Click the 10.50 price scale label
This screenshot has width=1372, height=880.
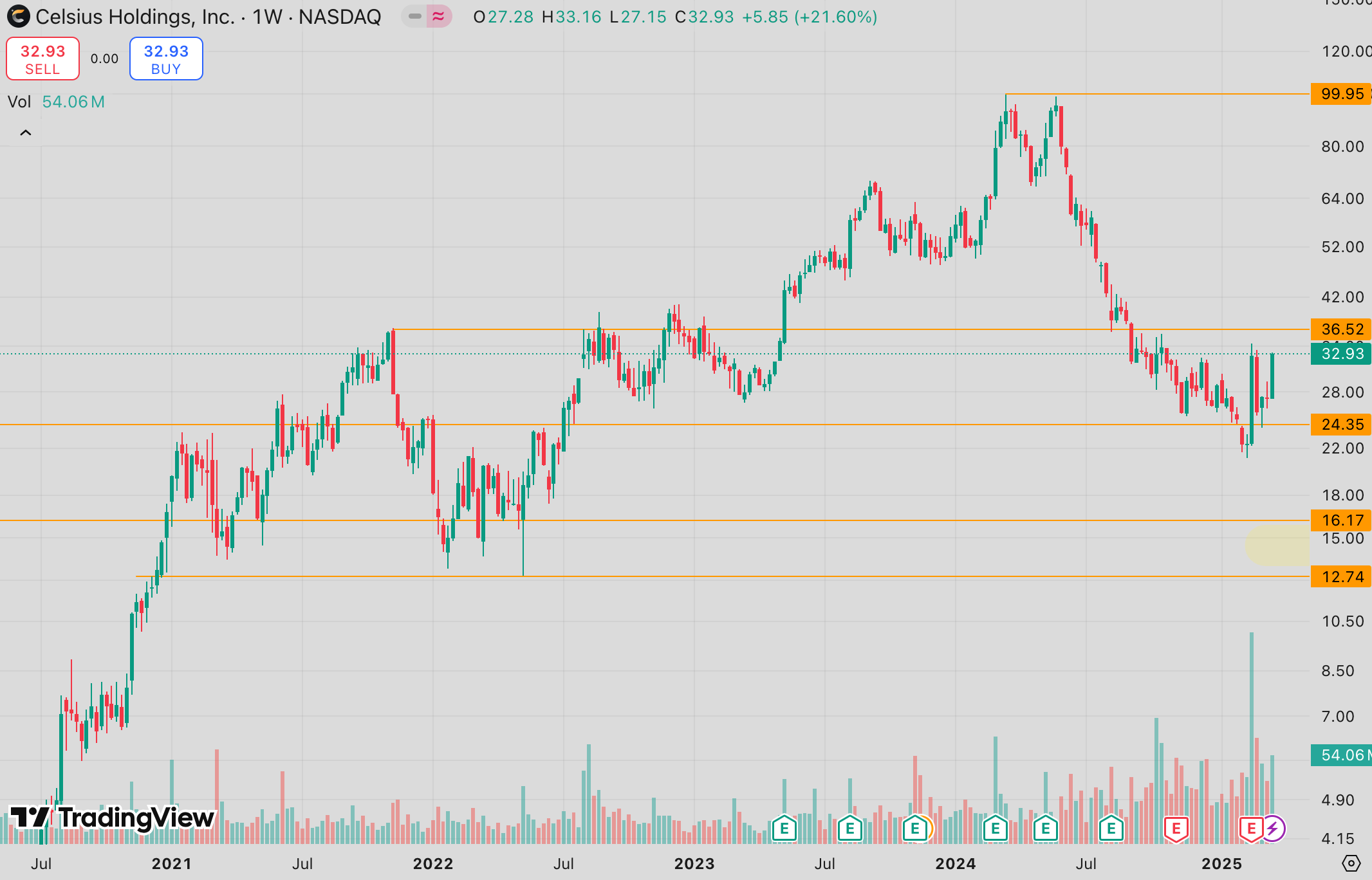coord(1342,621)
